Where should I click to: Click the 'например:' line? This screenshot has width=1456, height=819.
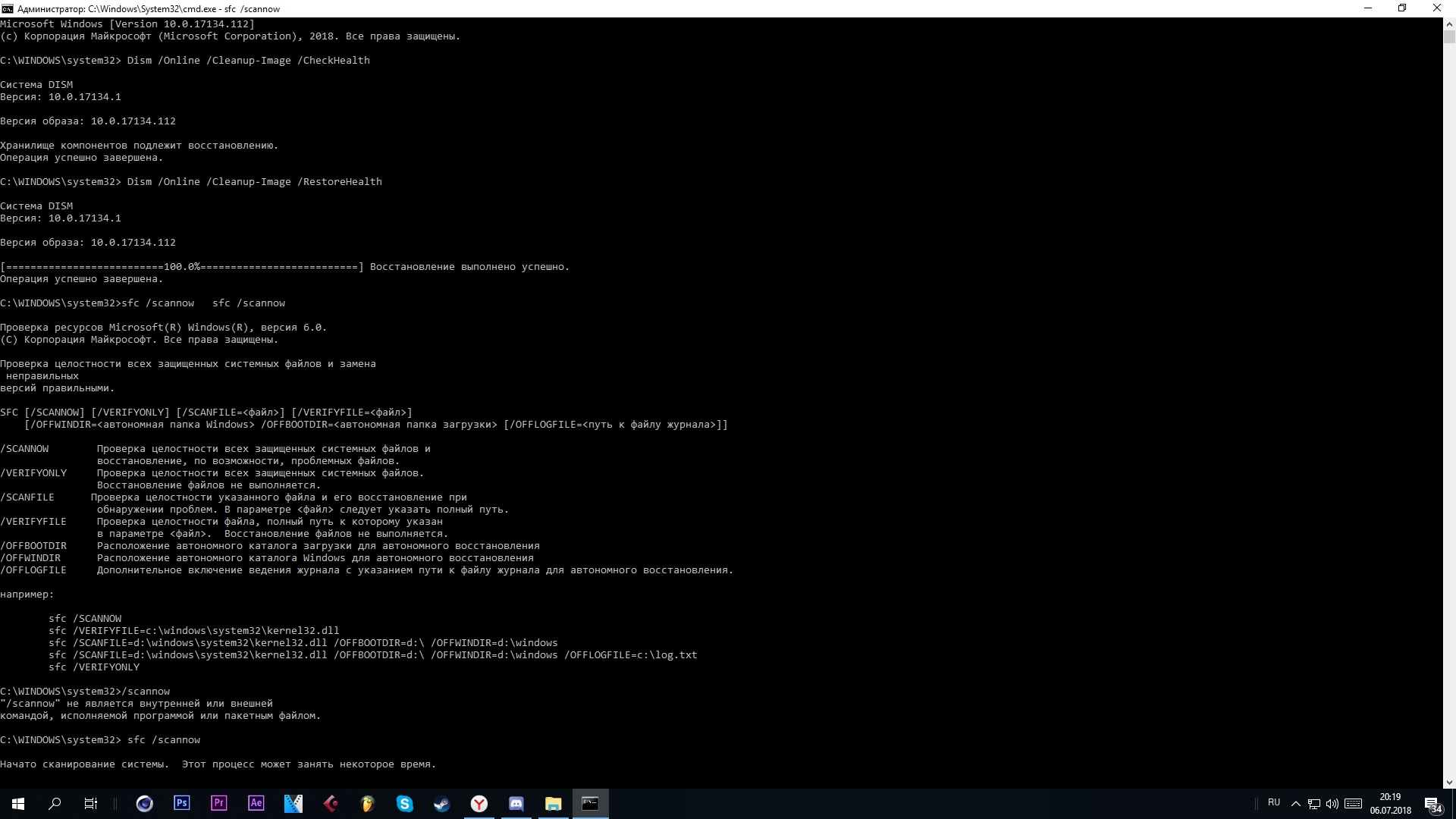pos(27,595)
